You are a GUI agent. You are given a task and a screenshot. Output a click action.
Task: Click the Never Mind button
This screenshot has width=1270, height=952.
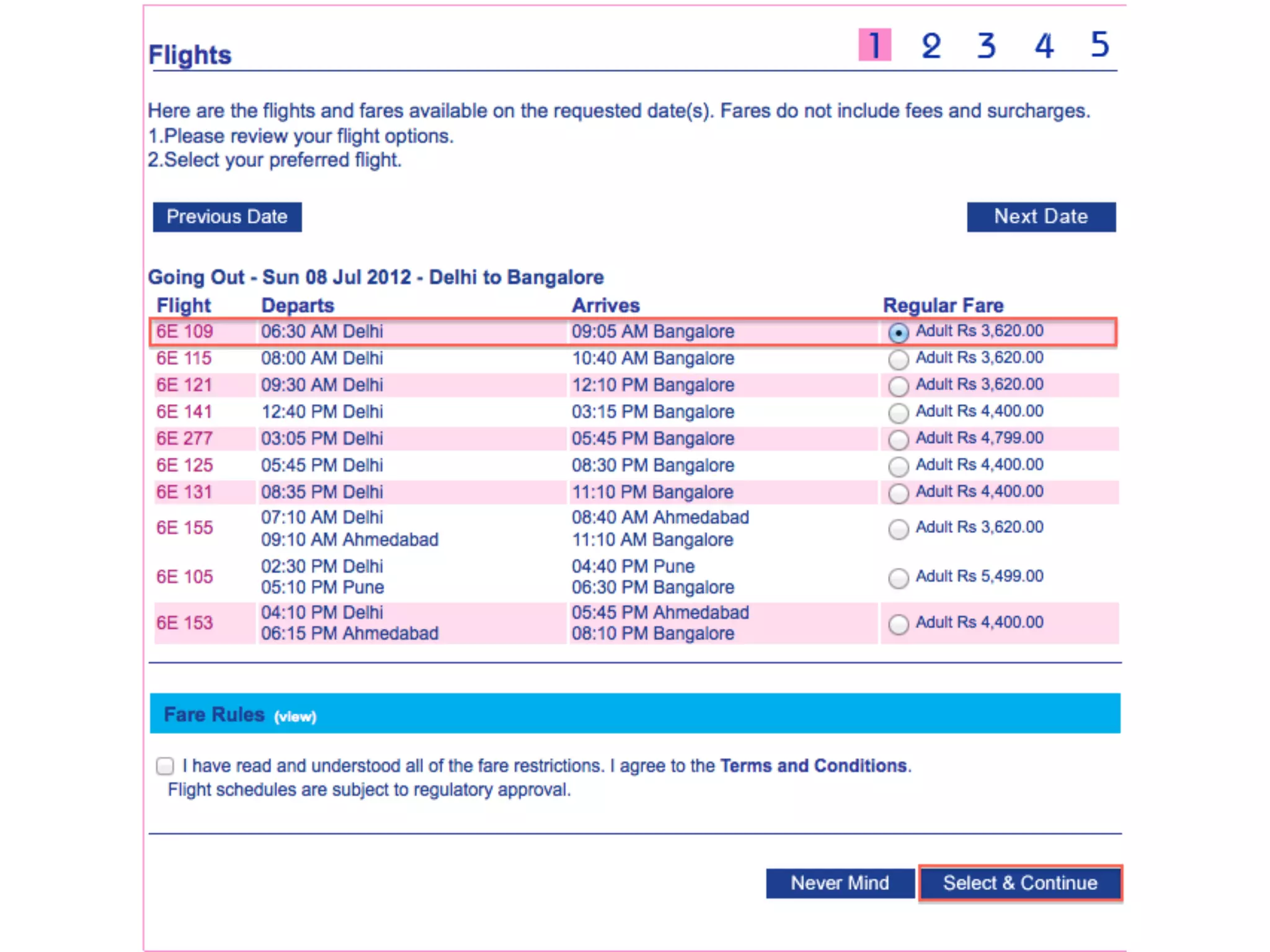[x=840, y=883]
